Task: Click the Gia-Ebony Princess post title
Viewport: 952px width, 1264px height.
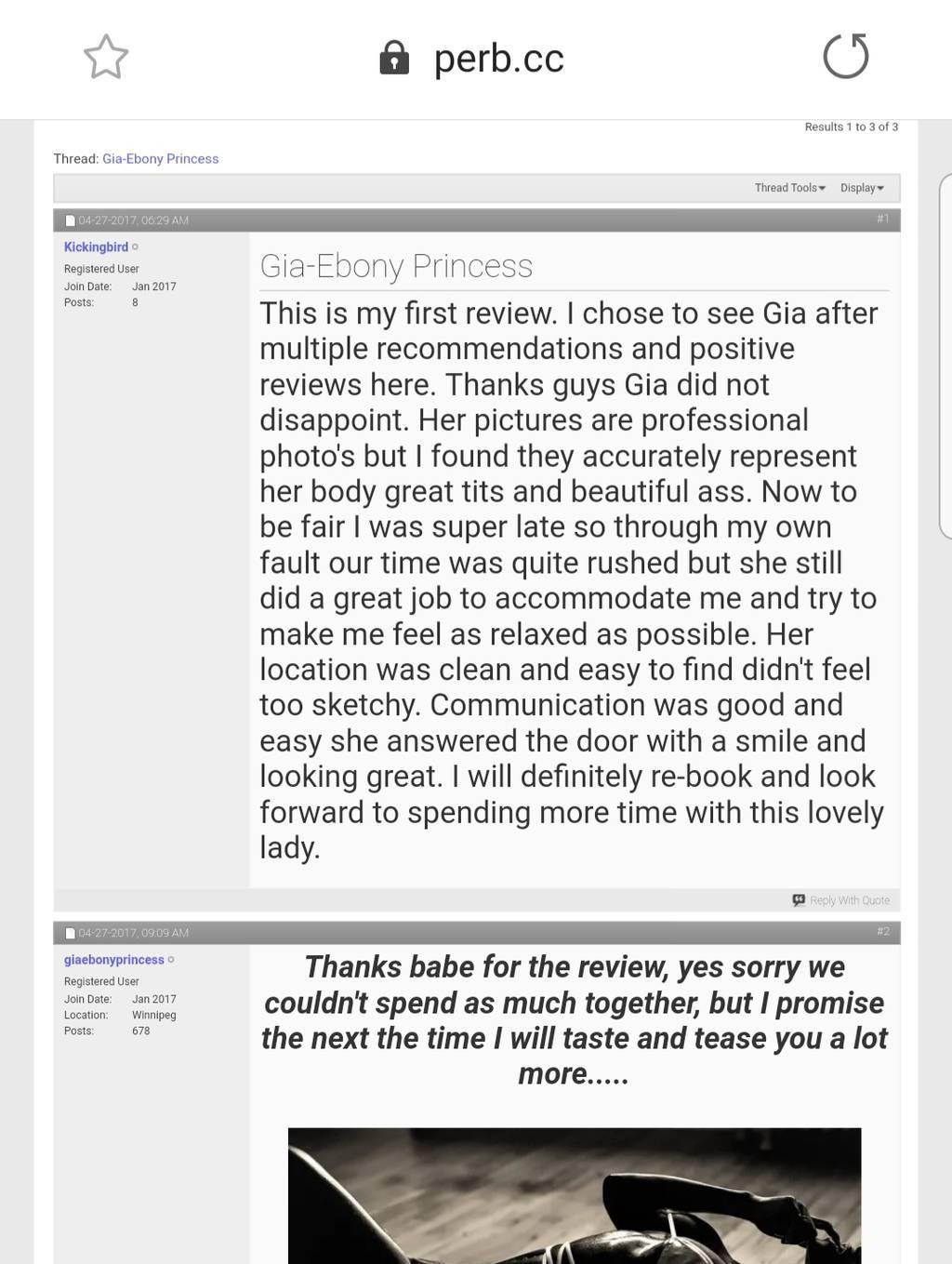Action: (396, 266)
